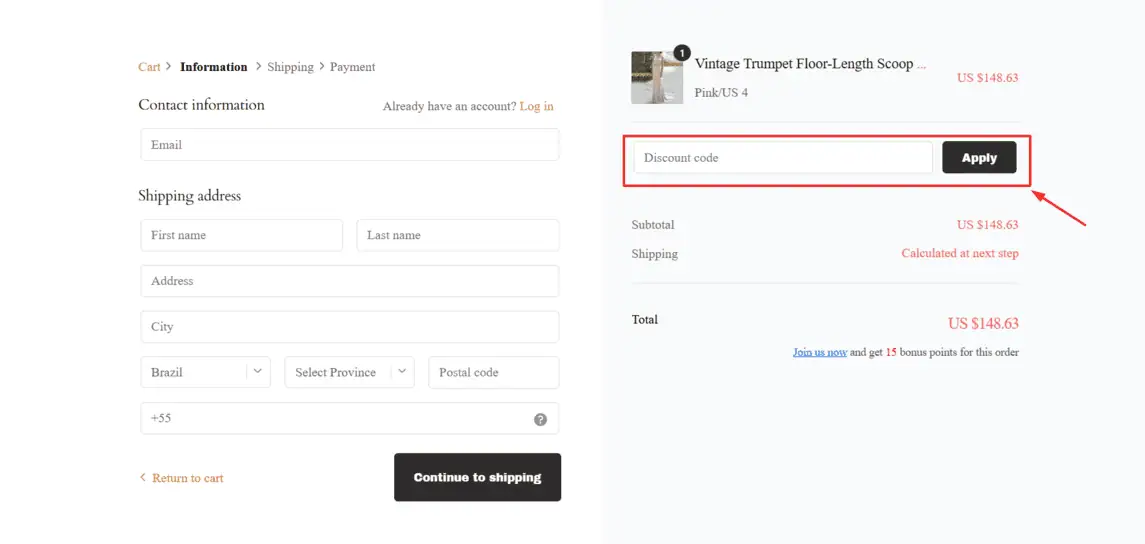Screen dimensions: 1145x544
Task: Click the quantity badge on product thumbnail
Action: tap(681, 53)
